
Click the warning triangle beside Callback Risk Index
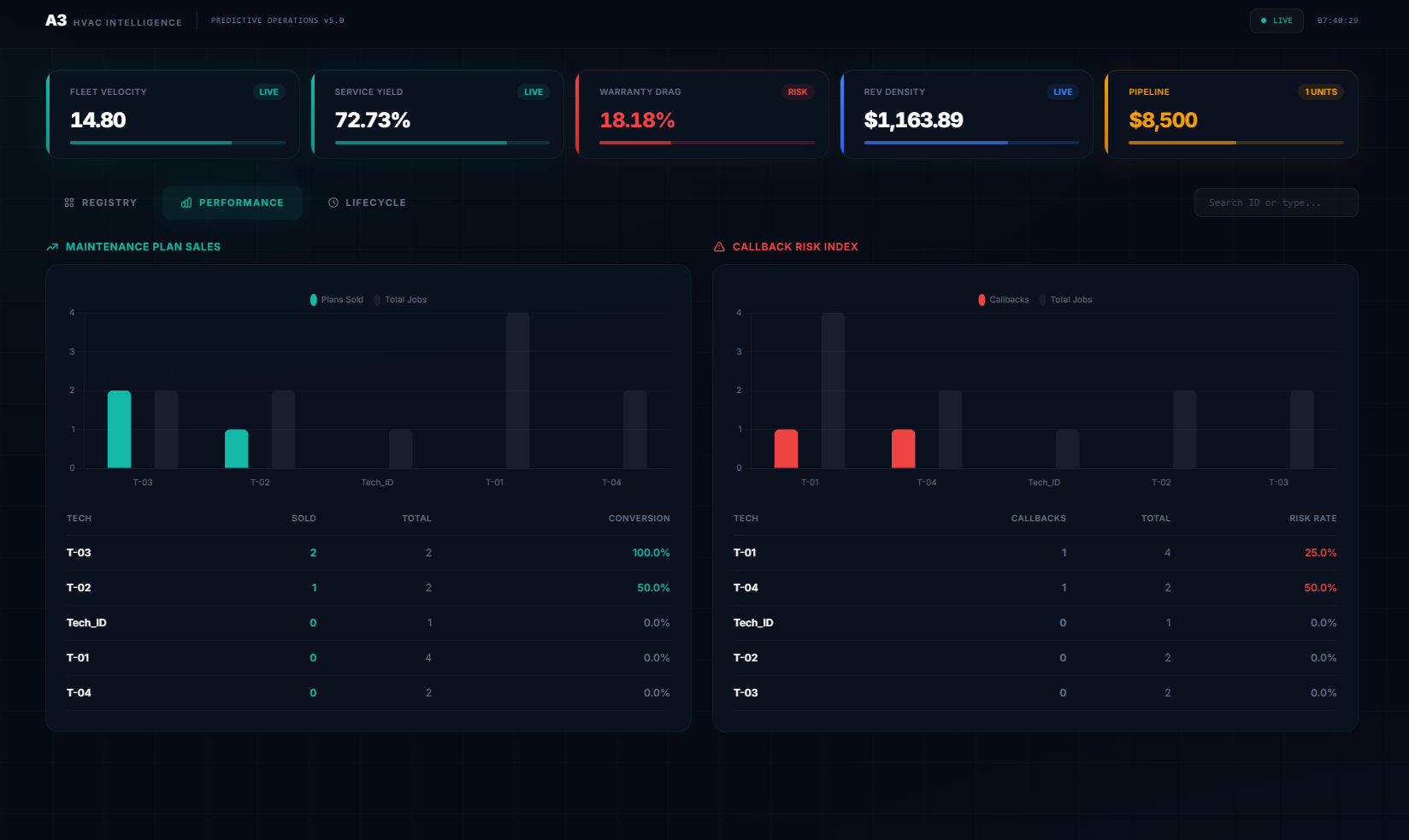(717, 246)
